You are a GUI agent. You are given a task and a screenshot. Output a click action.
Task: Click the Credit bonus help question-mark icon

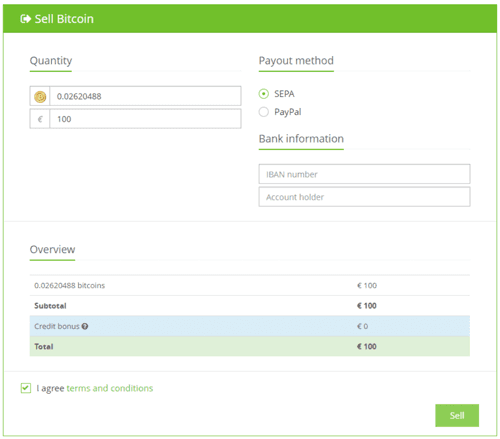[85, 326]
